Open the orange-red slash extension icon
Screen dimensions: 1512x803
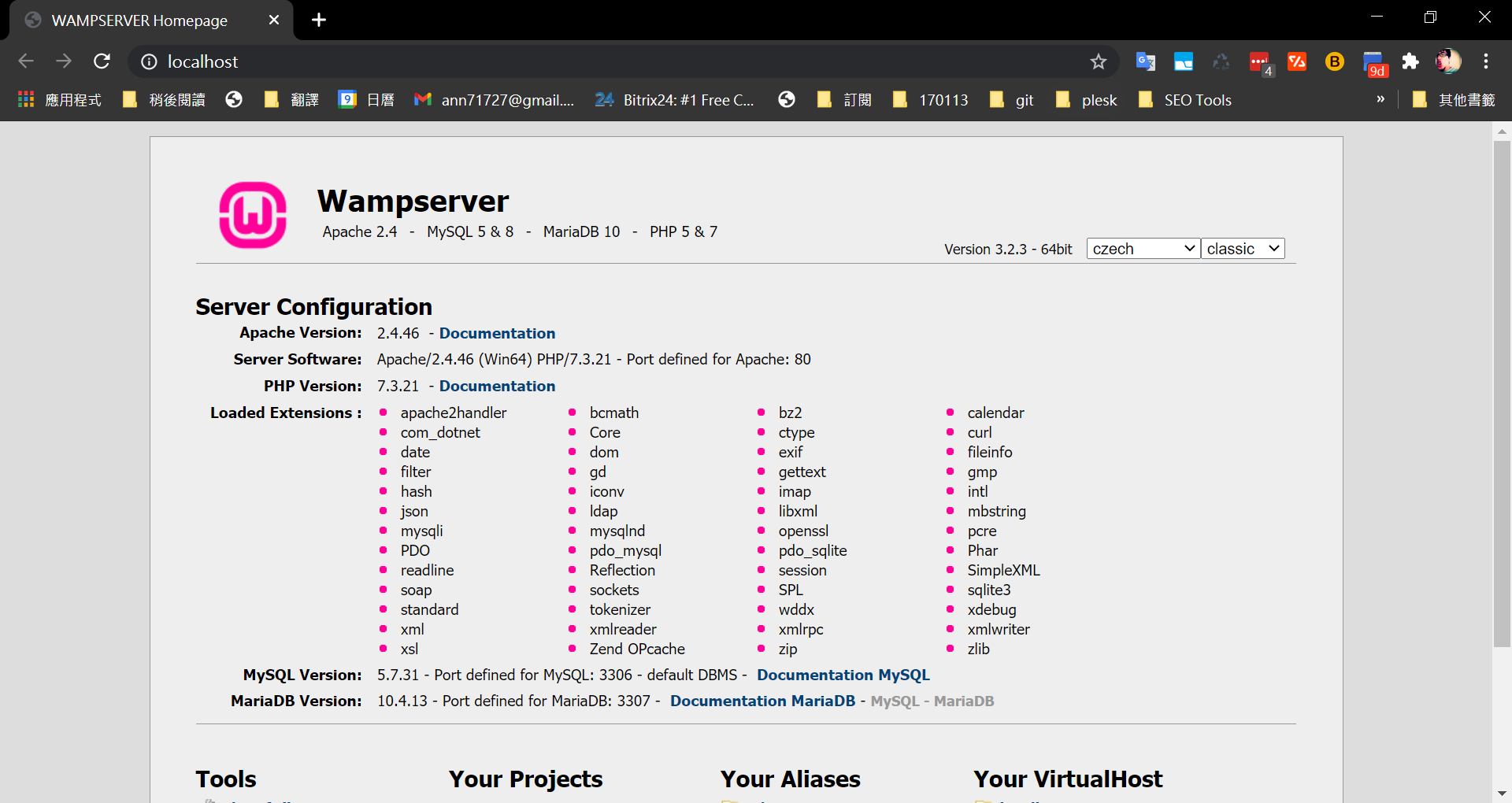[1297, 61]
